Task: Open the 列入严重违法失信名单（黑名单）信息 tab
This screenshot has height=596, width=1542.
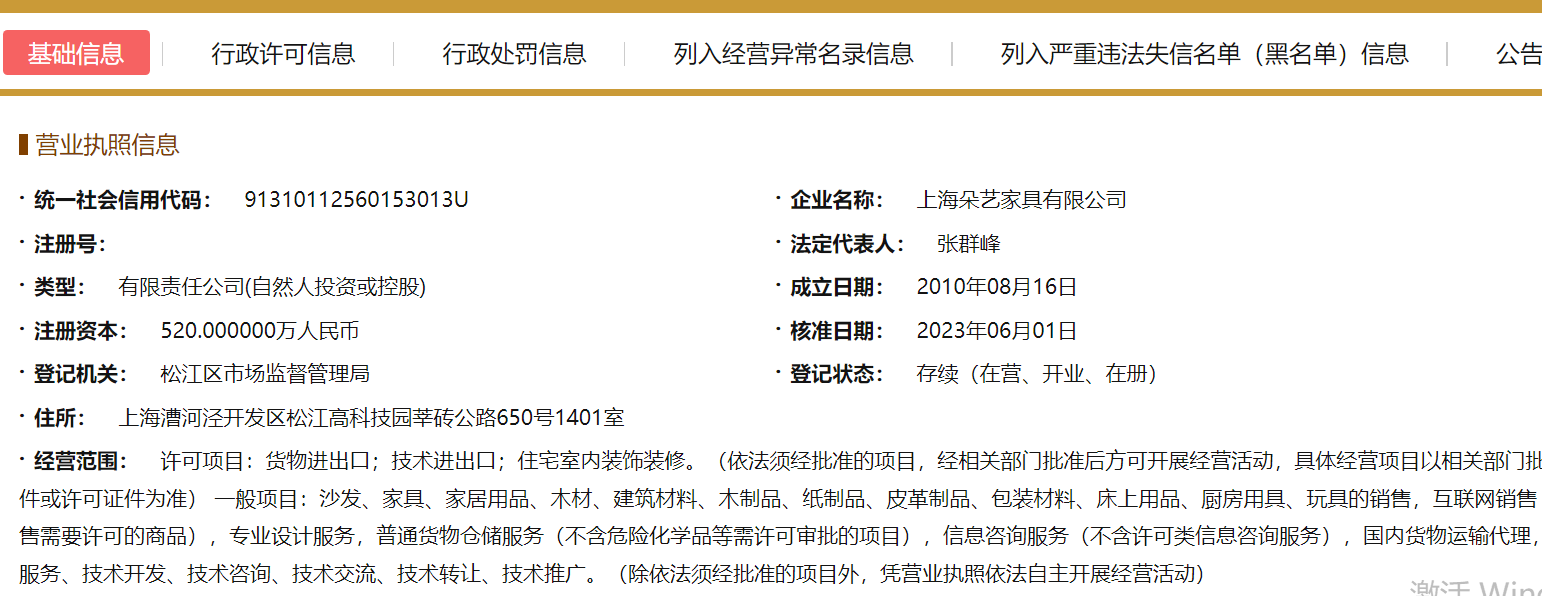Action: [x=1204, y=54]
